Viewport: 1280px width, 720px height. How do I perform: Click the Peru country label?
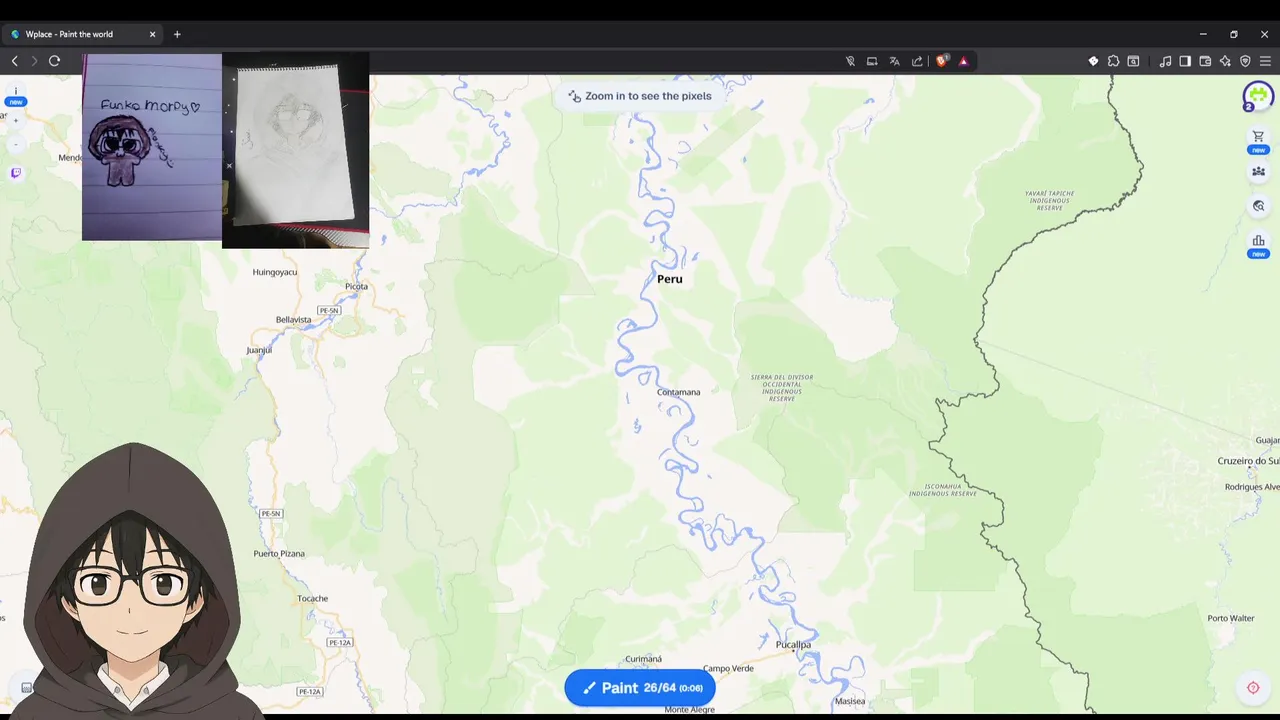tap(670, 279)
